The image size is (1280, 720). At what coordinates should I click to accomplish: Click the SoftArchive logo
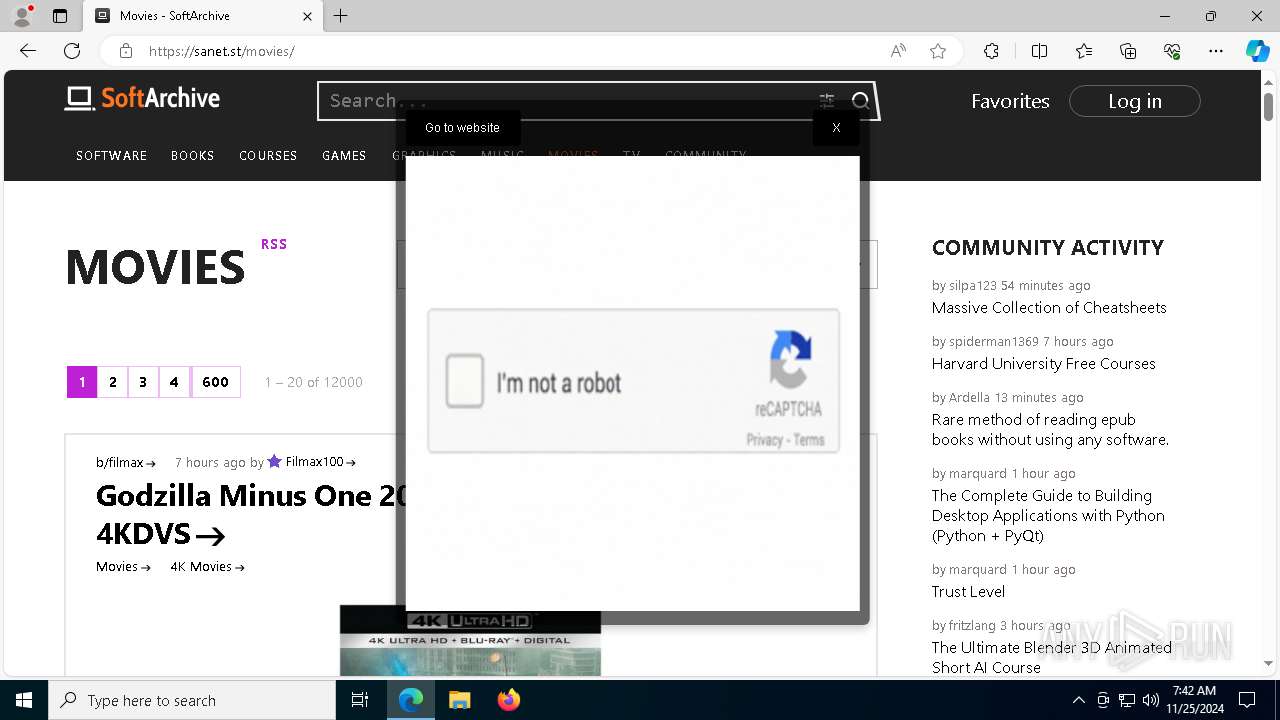coord(142,98)
